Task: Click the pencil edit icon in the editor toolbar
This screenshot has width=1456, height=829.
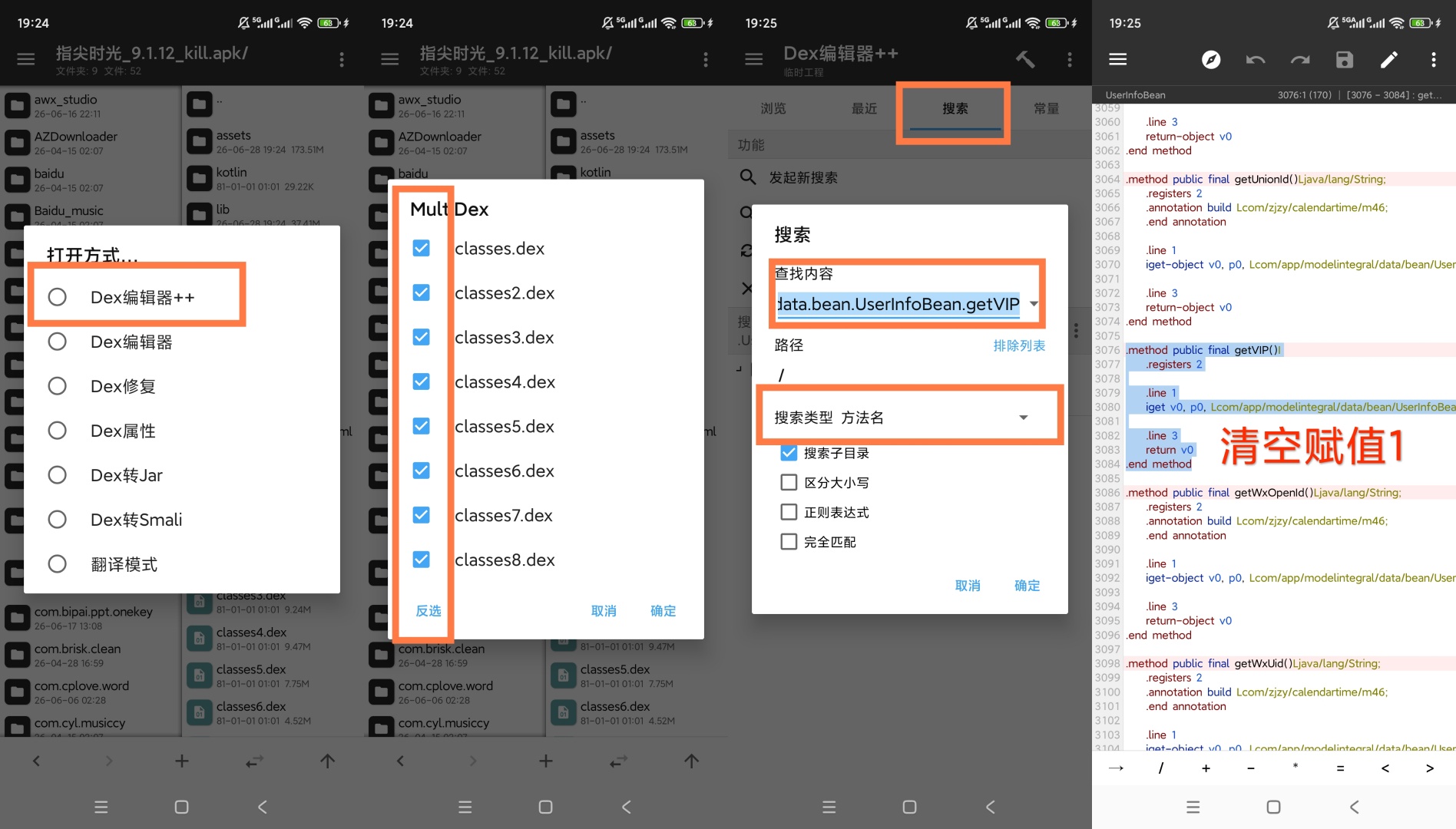Action: tap(1389, 59)
